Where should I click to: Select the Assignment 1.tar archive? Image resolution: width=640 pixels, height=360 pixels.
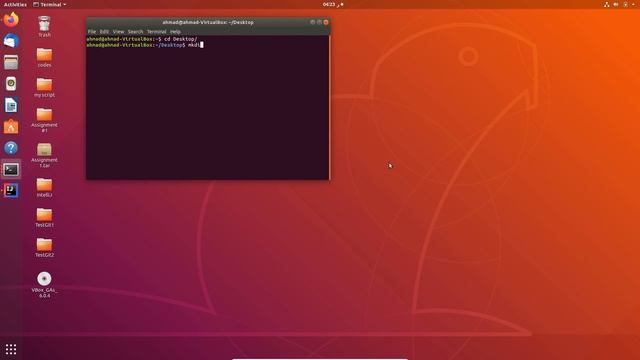click(x=44, y=155)
